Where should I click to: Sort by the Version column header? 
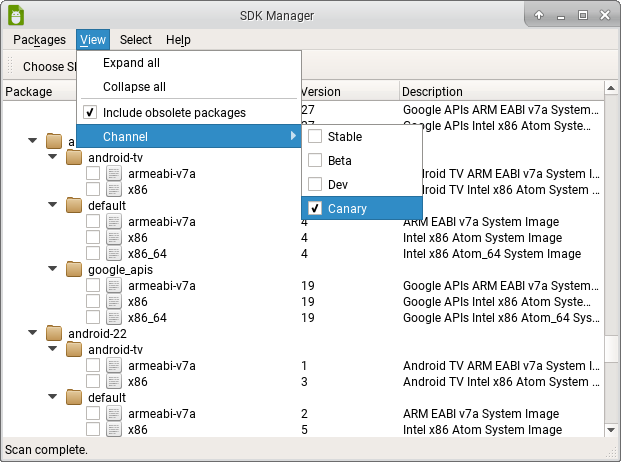[350, 91]
